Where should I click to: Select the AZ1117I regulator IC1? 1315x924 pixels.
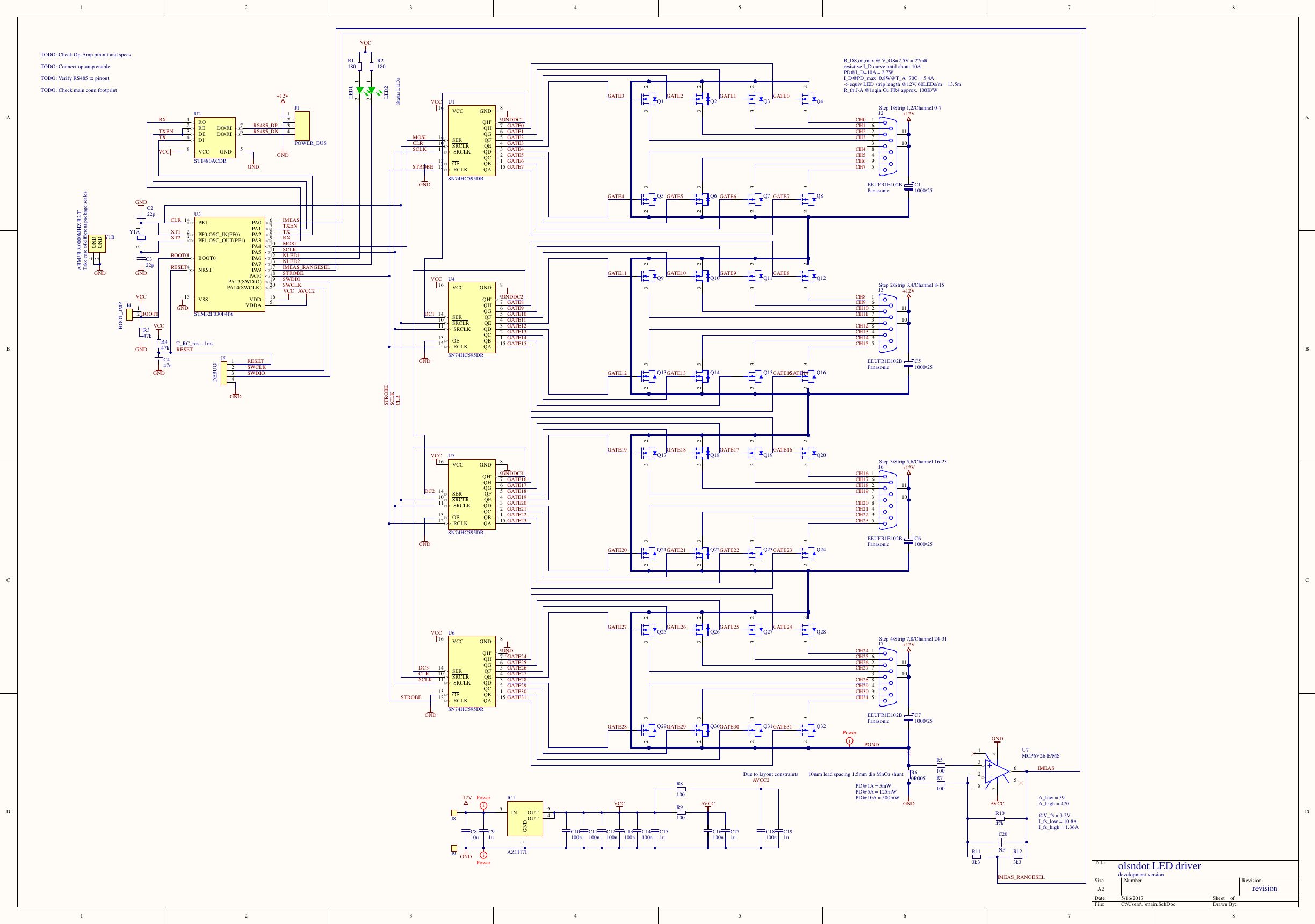[x=524, y=818]
